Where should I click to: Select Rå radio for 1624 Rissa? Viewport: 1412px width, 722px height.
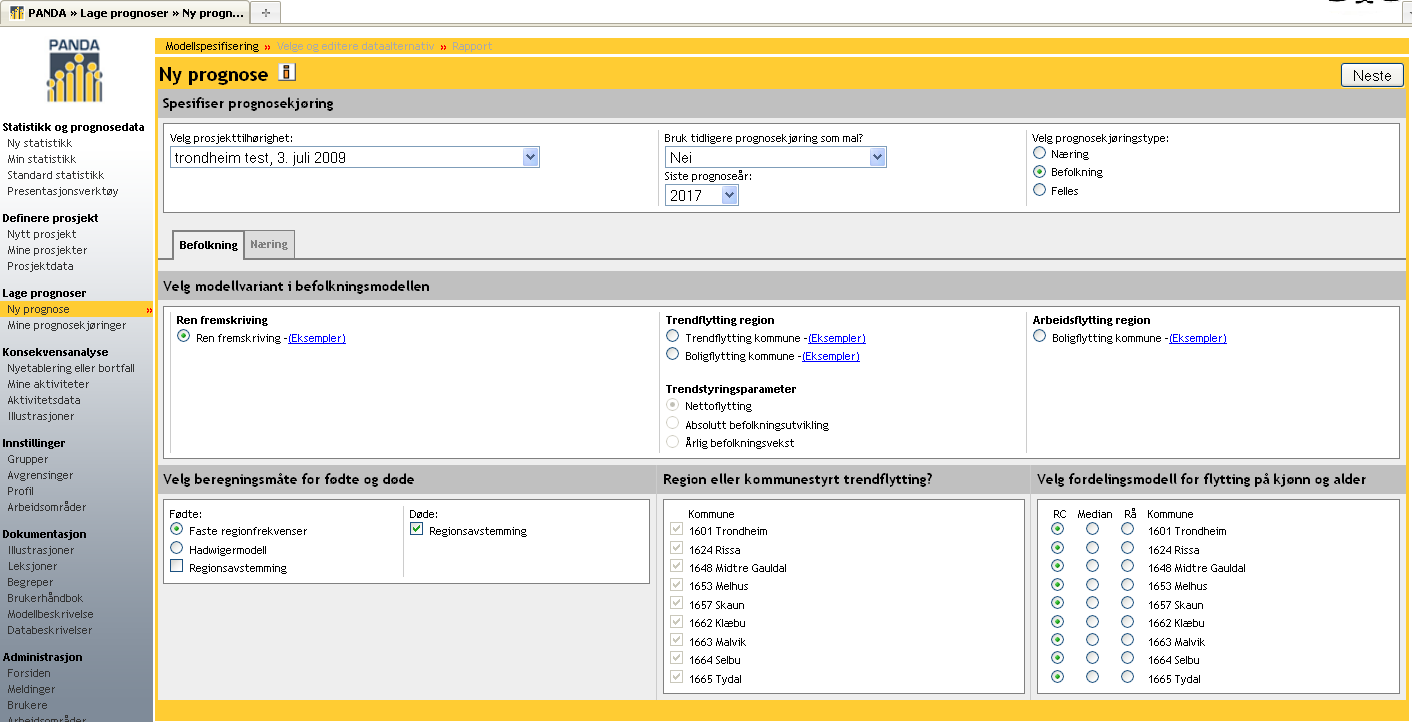tap(1128, 548)
